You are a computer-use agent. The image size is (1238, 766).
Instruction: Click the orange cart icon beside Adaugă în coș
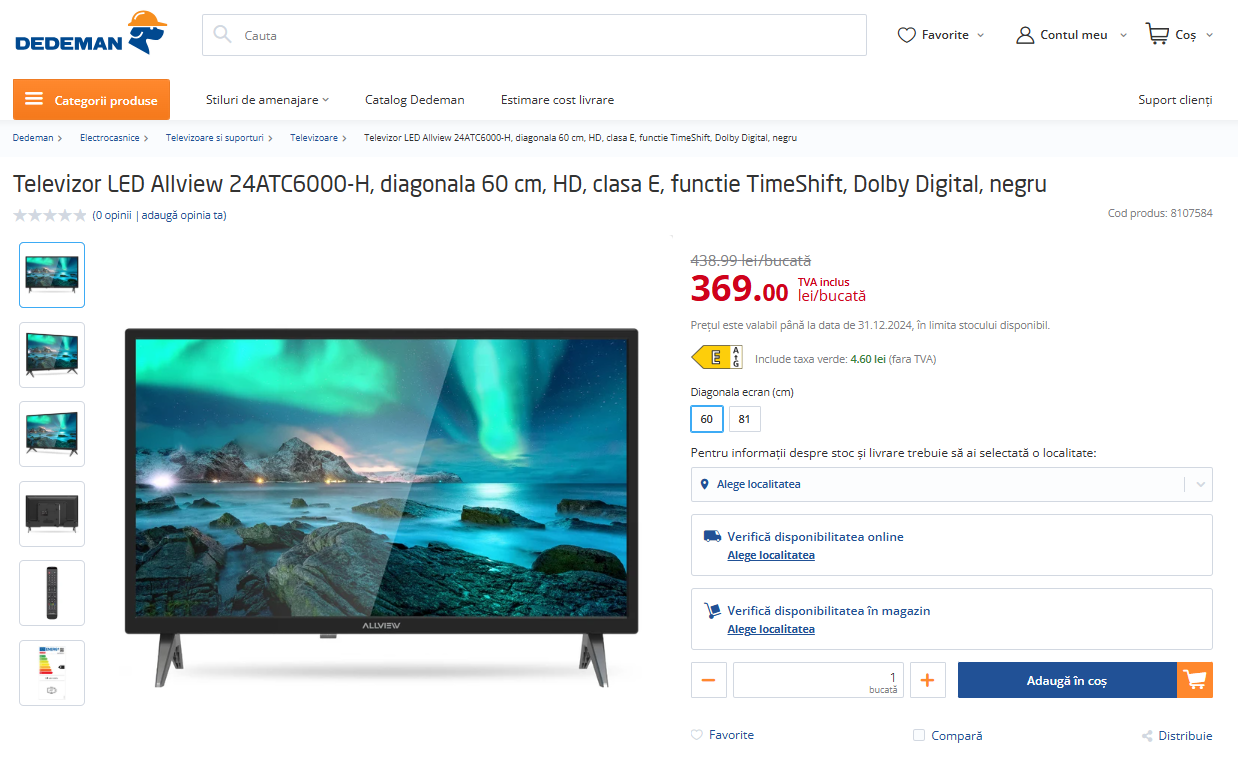click(x=1195, y=680)
